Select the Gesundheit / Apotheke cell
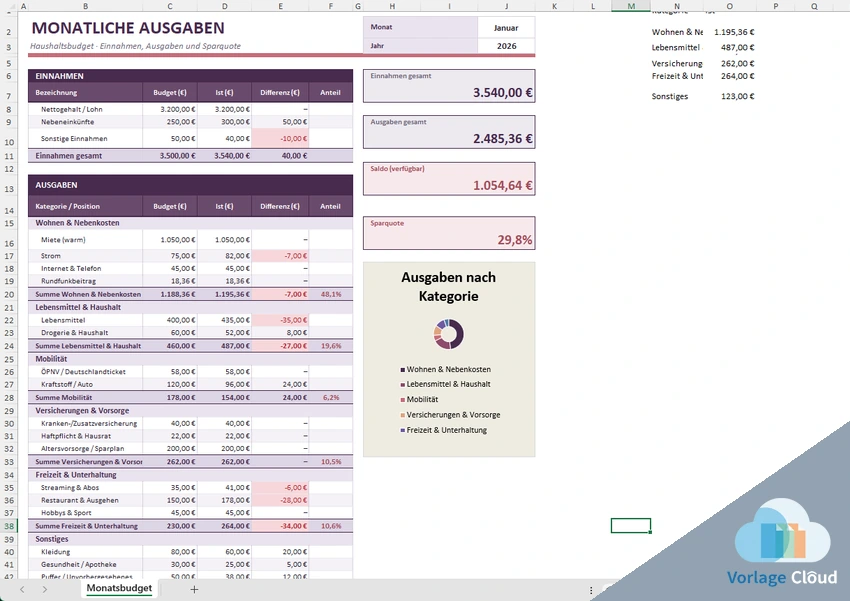This screenshot has height=601, width=850. 85,564
